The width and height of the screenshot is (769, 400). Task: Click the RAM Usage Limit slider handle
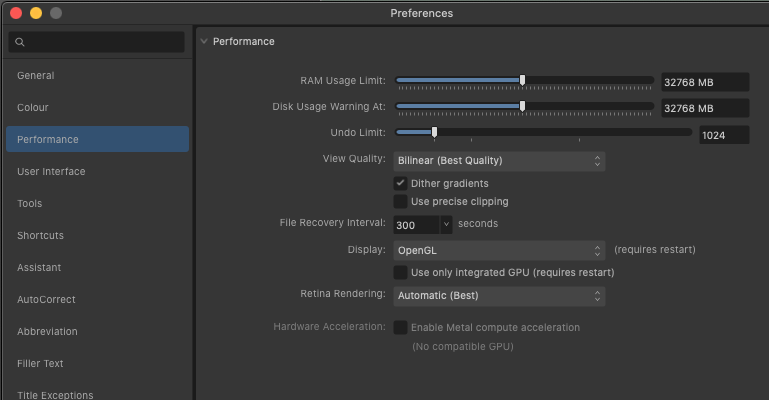coord(522,80)
